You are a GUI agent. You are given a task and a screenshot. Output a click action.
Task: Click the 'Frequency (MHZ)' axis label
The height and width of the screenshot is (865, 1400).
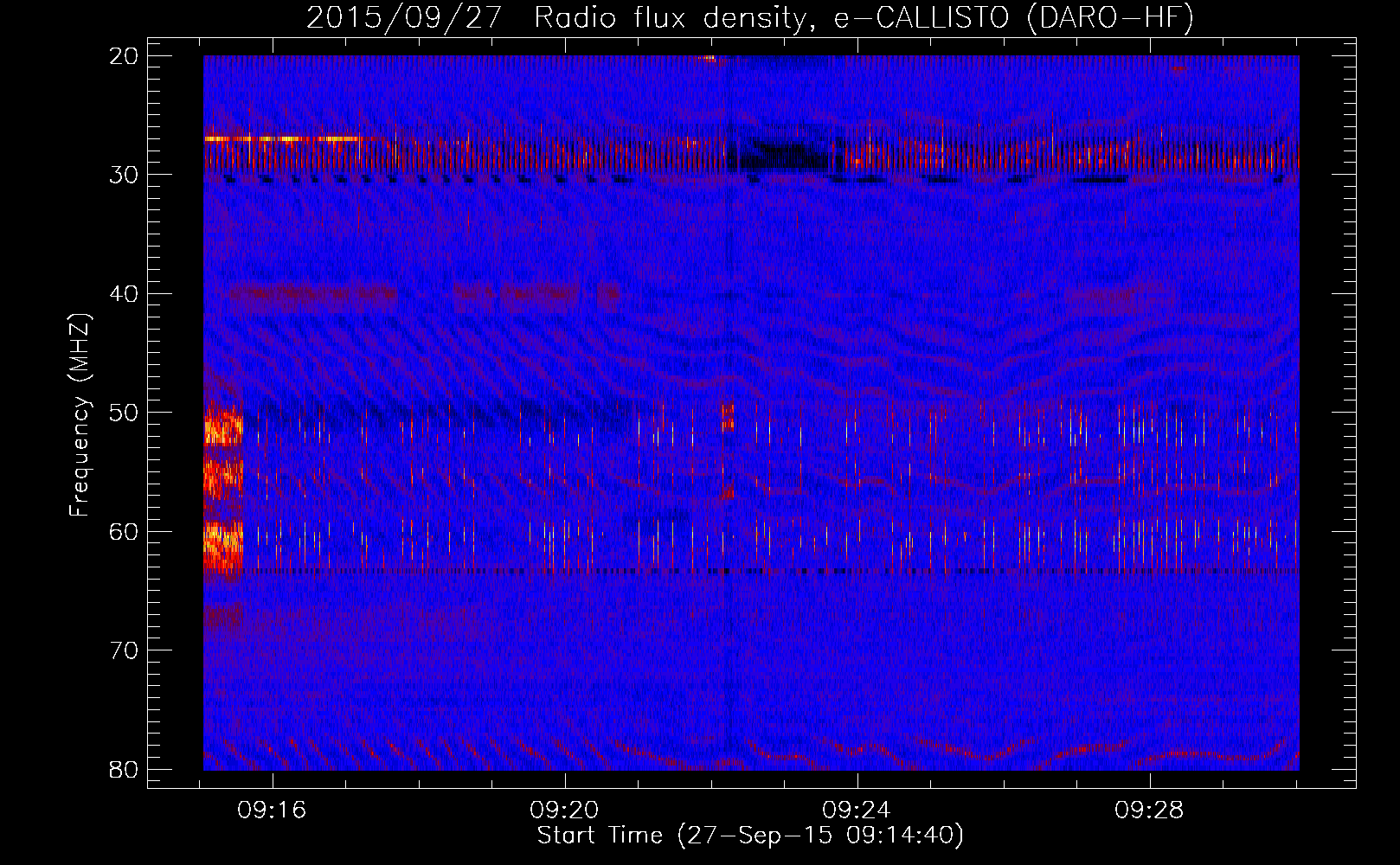pos(80,416)
